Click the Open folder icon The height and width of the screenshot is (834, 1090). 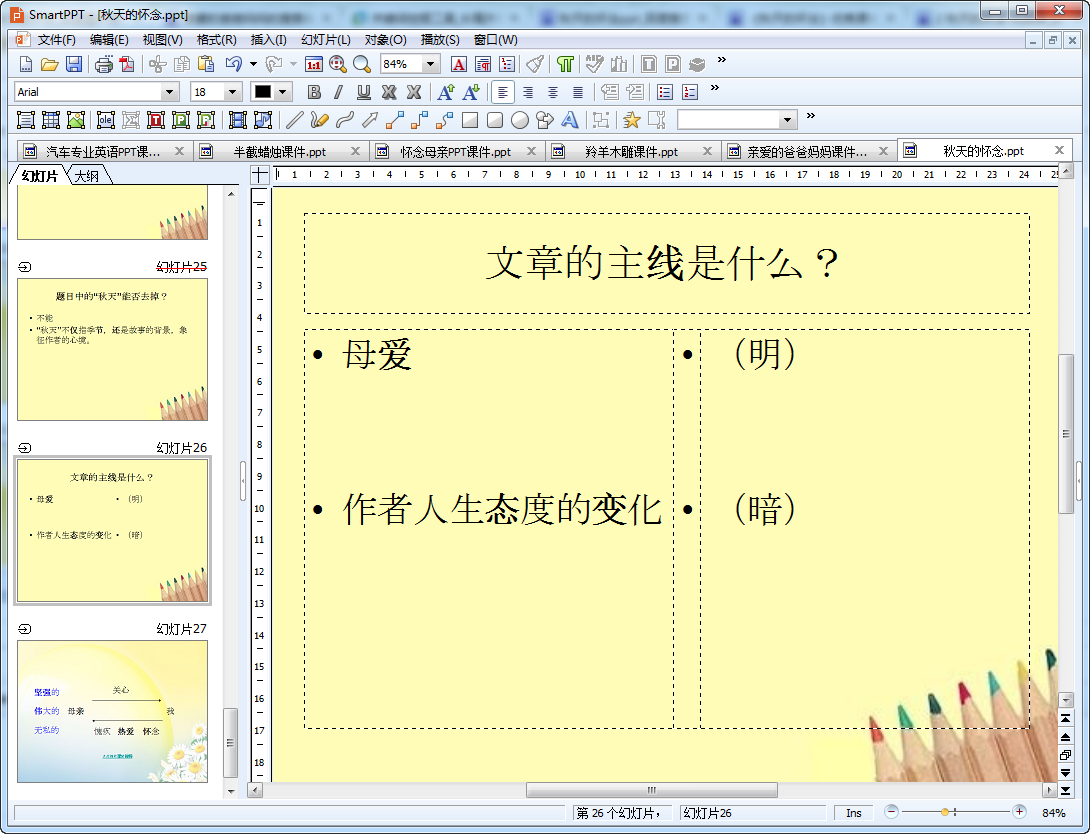point(49,65)
